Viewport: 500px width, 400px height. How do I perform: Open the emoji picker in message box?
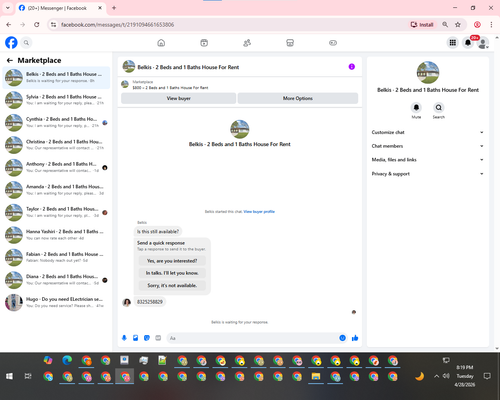(x=342, y=338)
